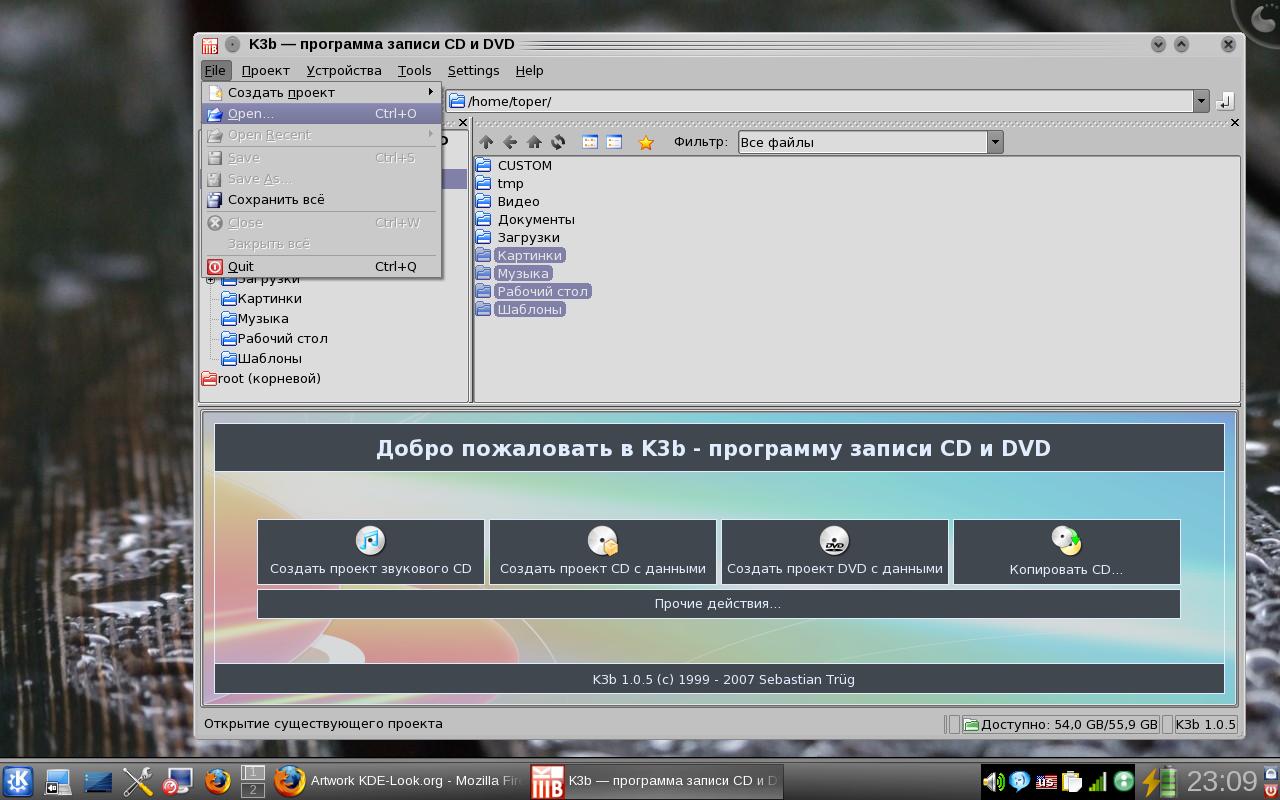Click Доступно: 54,0 GB/55,9 GB status entry
Viewport: 1280px width, 800px height.
click(x=1061, y=725)
